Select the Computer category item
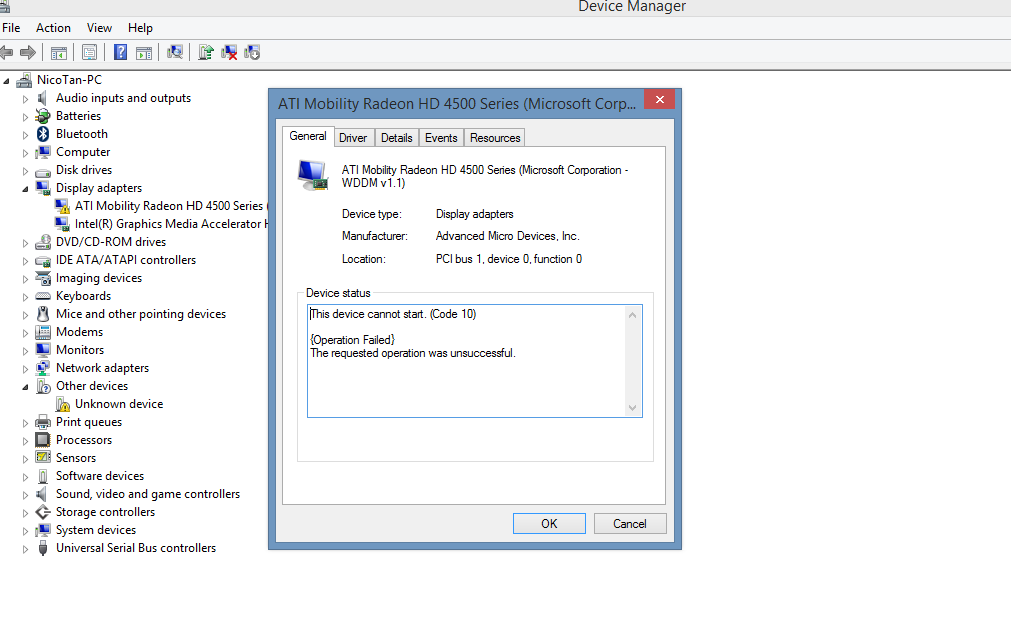 pos(83,151)
